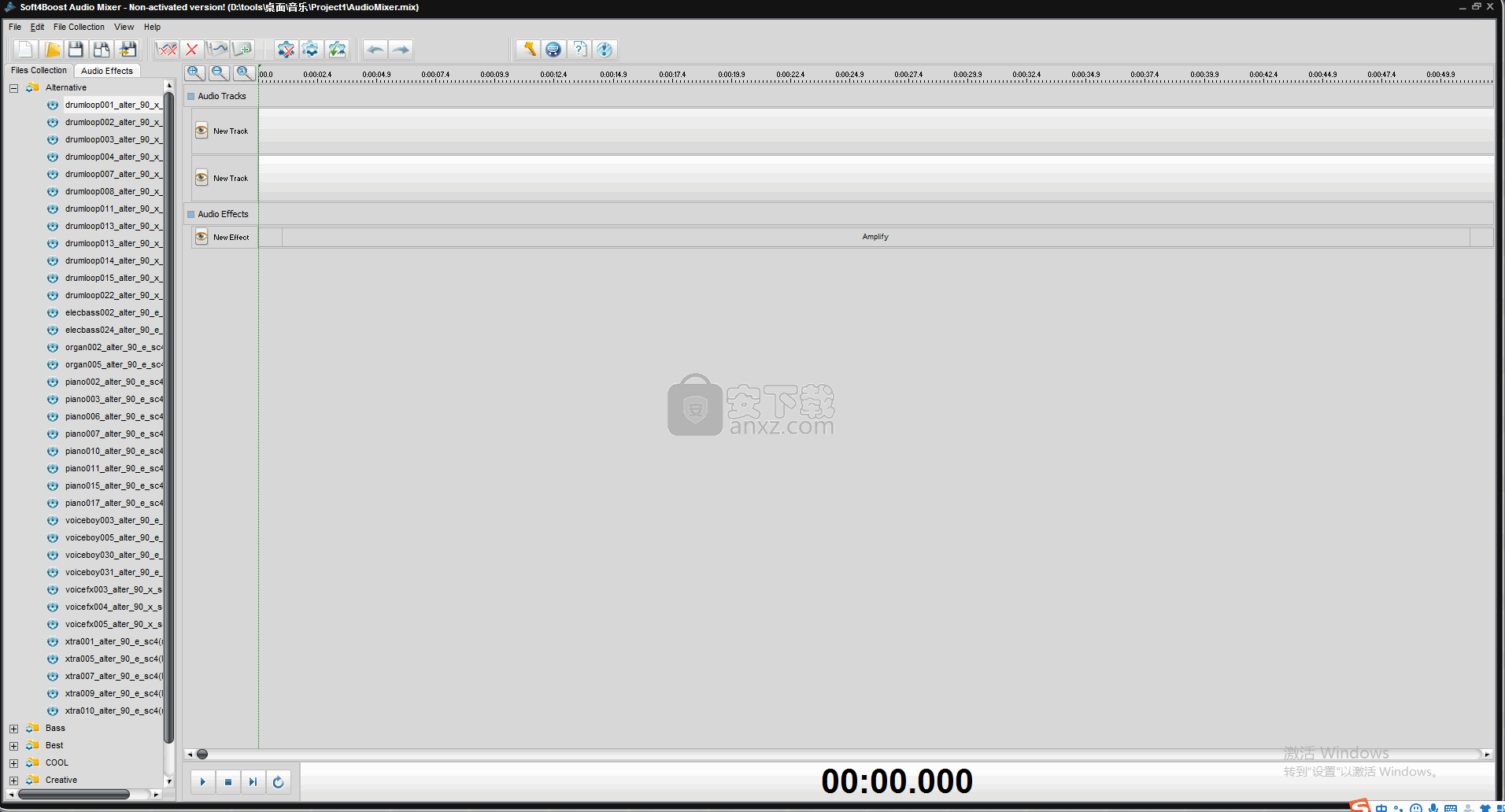1505x812 pixels.
Task: Redo the action with the right arrow
Action: 401,50
